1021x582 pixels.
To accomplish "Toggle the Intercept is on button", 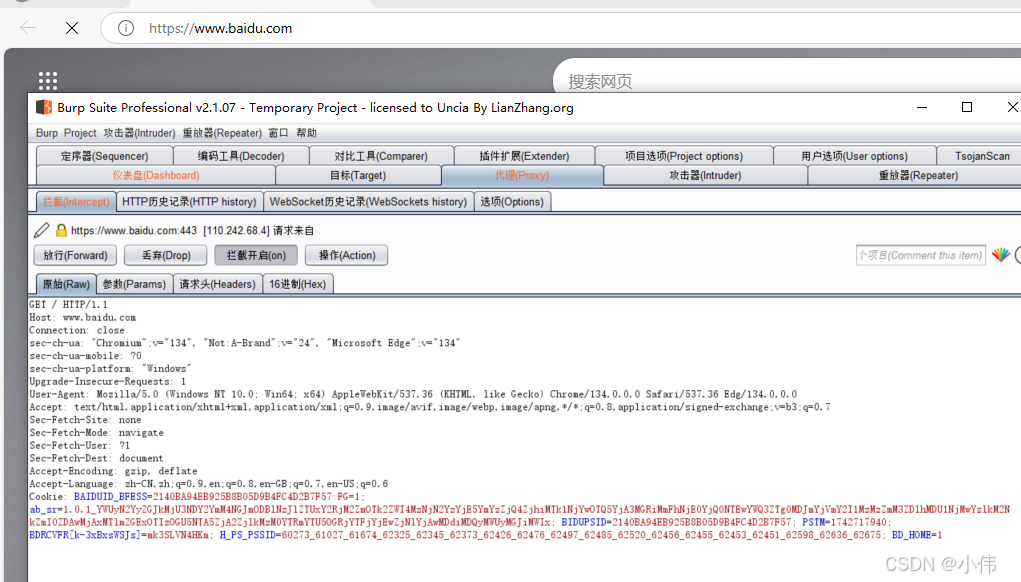I will [256, 255].
